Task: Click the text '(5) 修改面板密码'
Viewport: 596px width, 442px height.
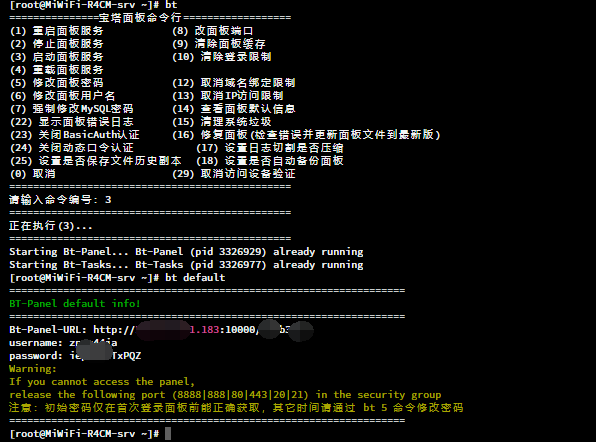Action: [57, 83]
